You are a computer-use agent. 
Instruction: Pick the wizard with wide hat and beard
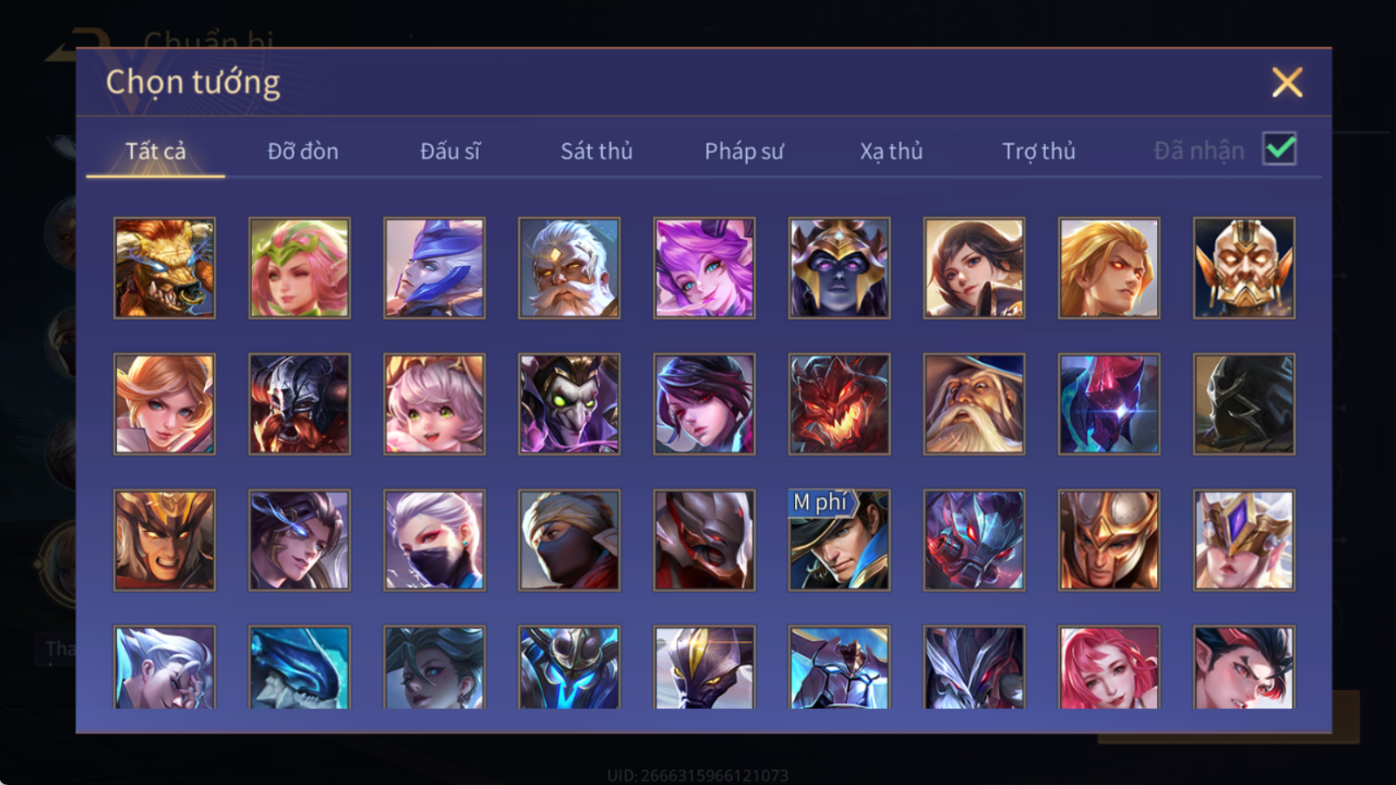[974, 404]
